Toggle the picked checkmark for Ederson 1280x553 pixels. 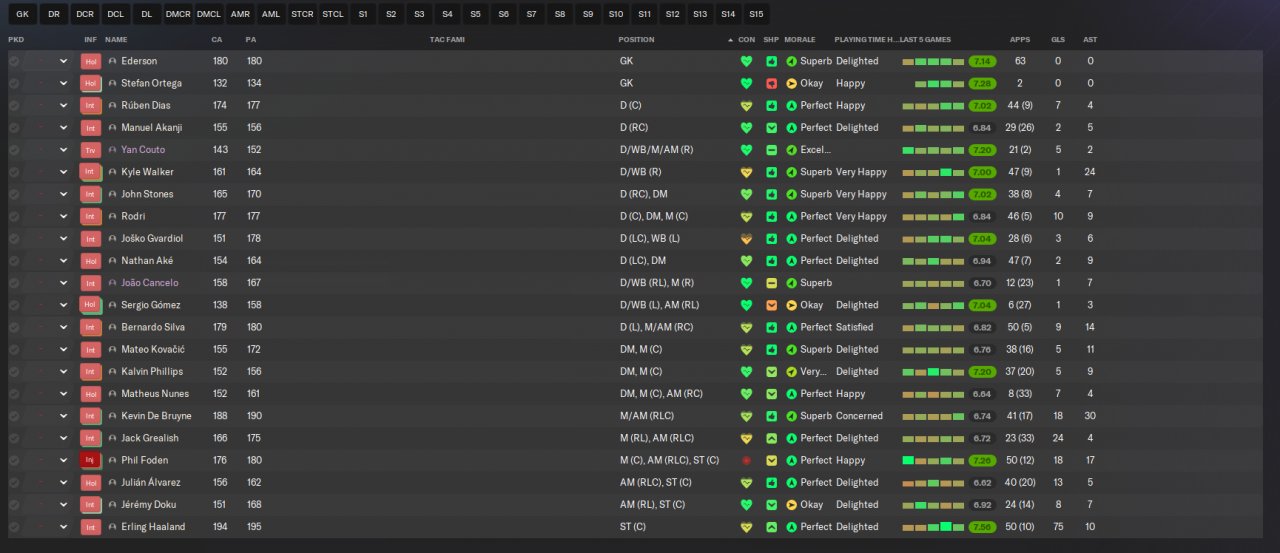[14, 61]
